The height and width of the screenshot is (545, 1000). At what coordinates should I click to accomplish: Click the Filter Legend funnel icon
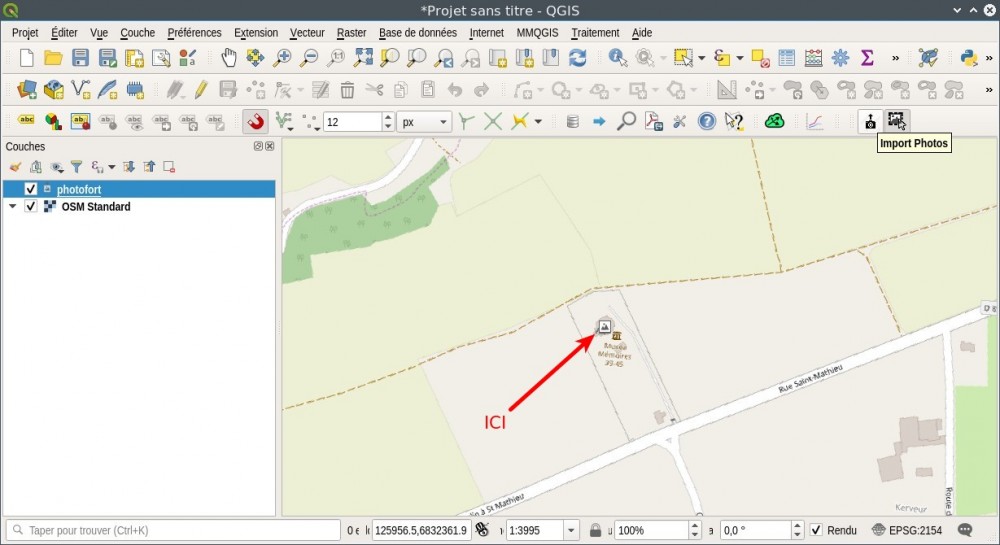pyautogui.click(x=77, y=167)
